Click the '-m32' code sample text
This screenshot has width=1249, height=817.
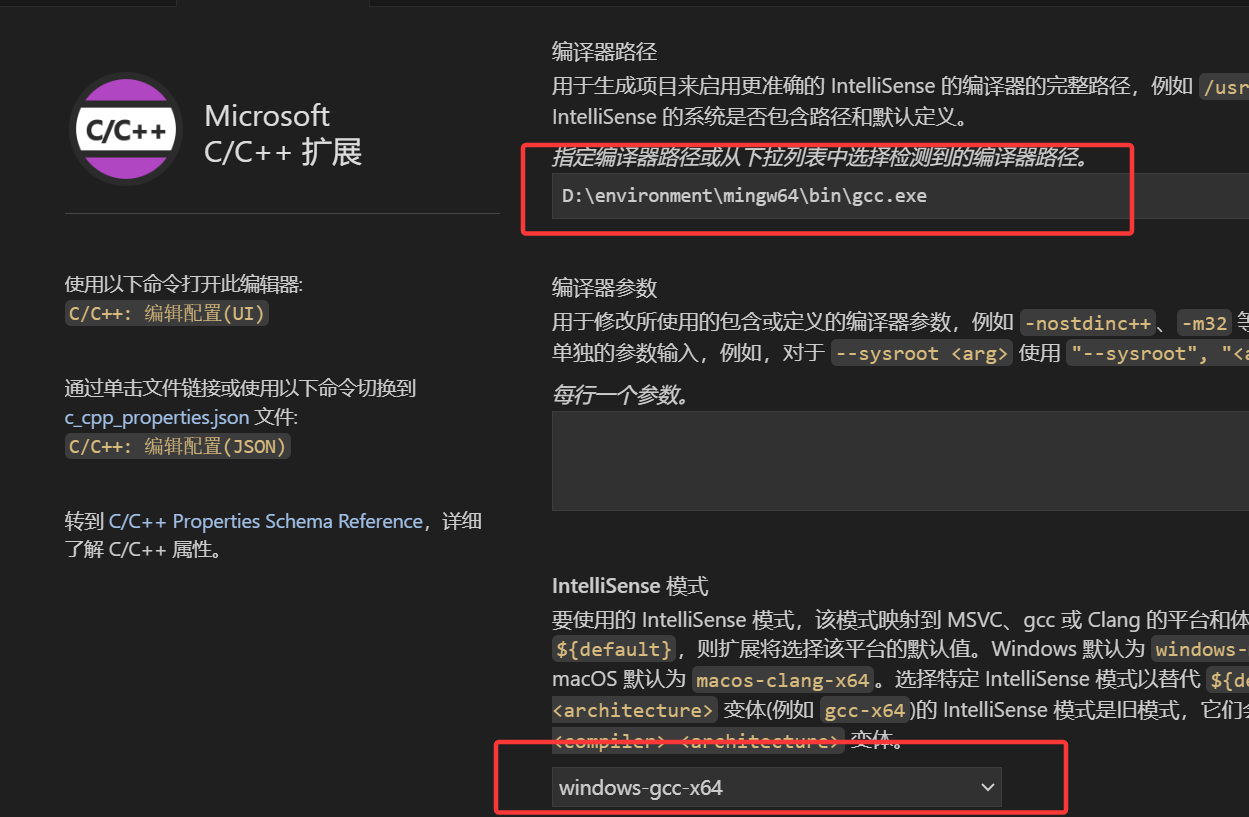pos(1203,323)
